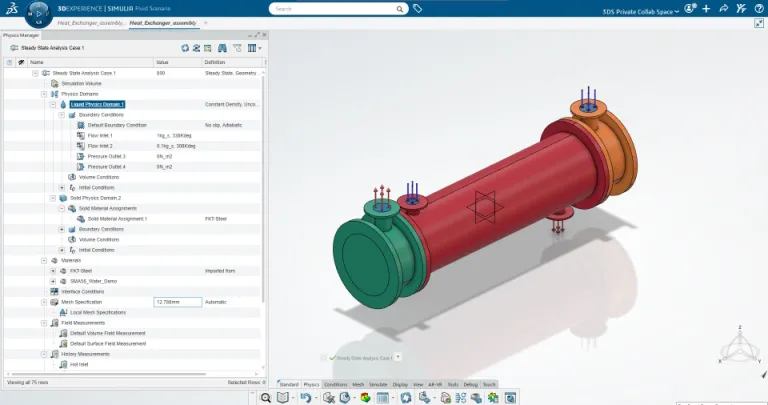Click the binoculars find icon in Physics Manager
Screen dimensions: 768x405
pos(222,48)
